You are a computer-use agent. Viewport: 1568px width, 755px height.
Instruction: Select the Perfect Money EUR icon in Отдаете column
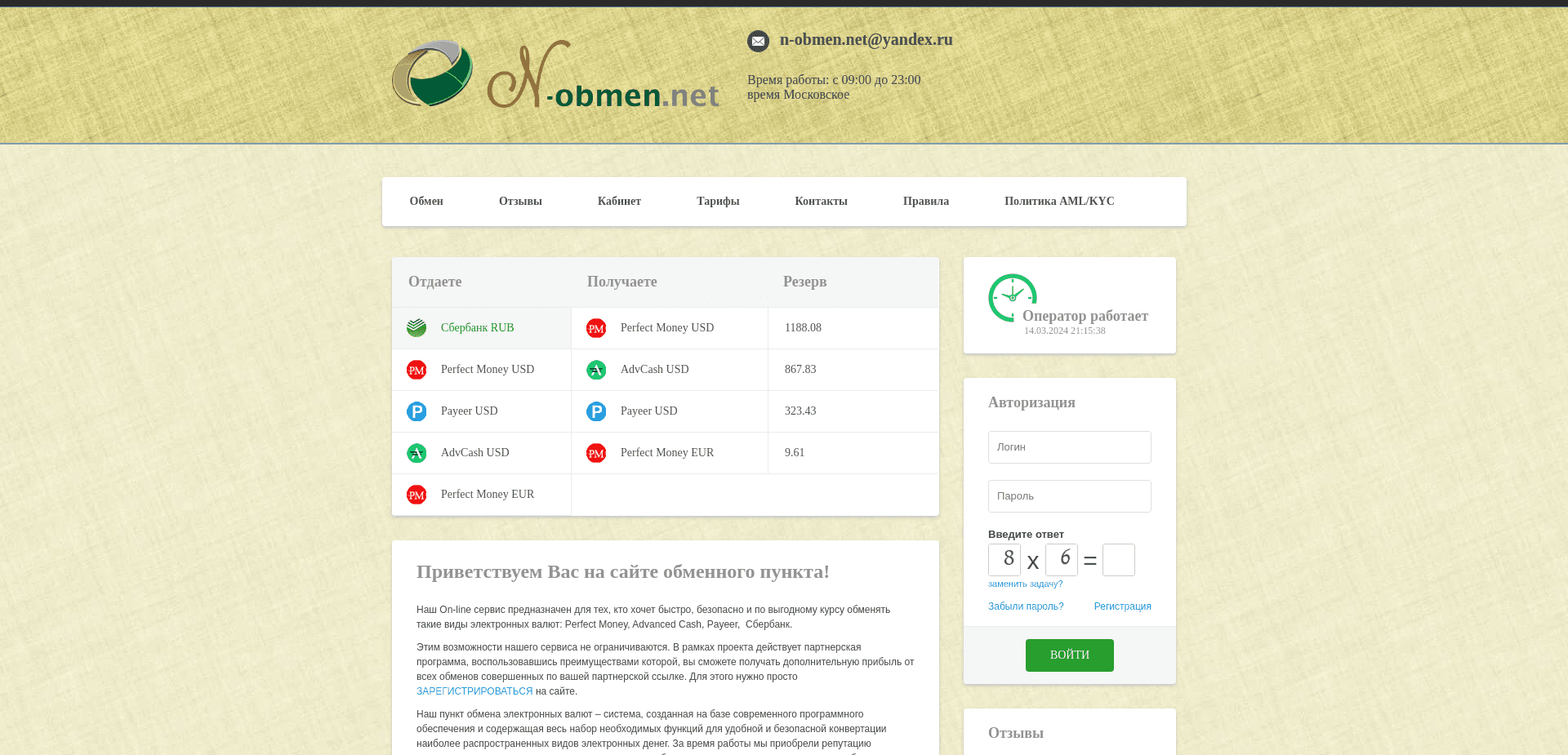416,494
